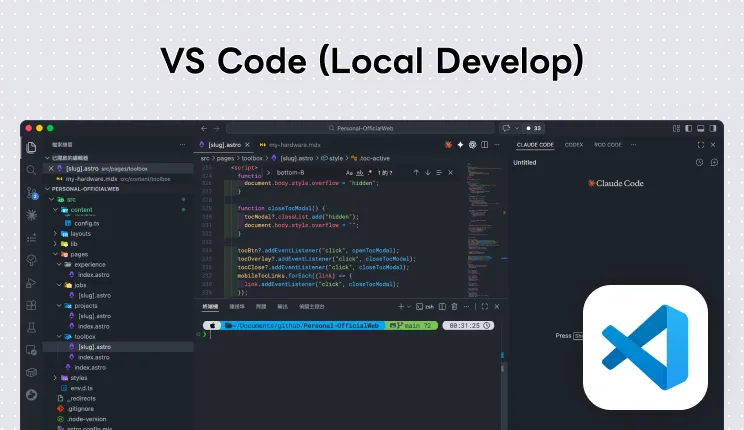
Task: Open the Claude asterisk icon in activity bar
Action: pyautogui.click(x=32, y=215)
